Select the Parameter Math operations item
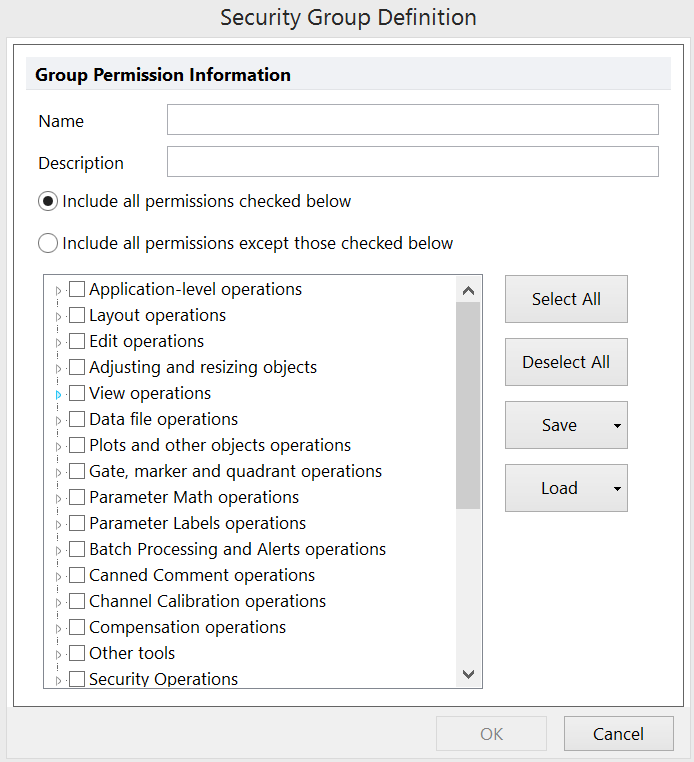This screenshot has height=762, width=694. [194, 498]
